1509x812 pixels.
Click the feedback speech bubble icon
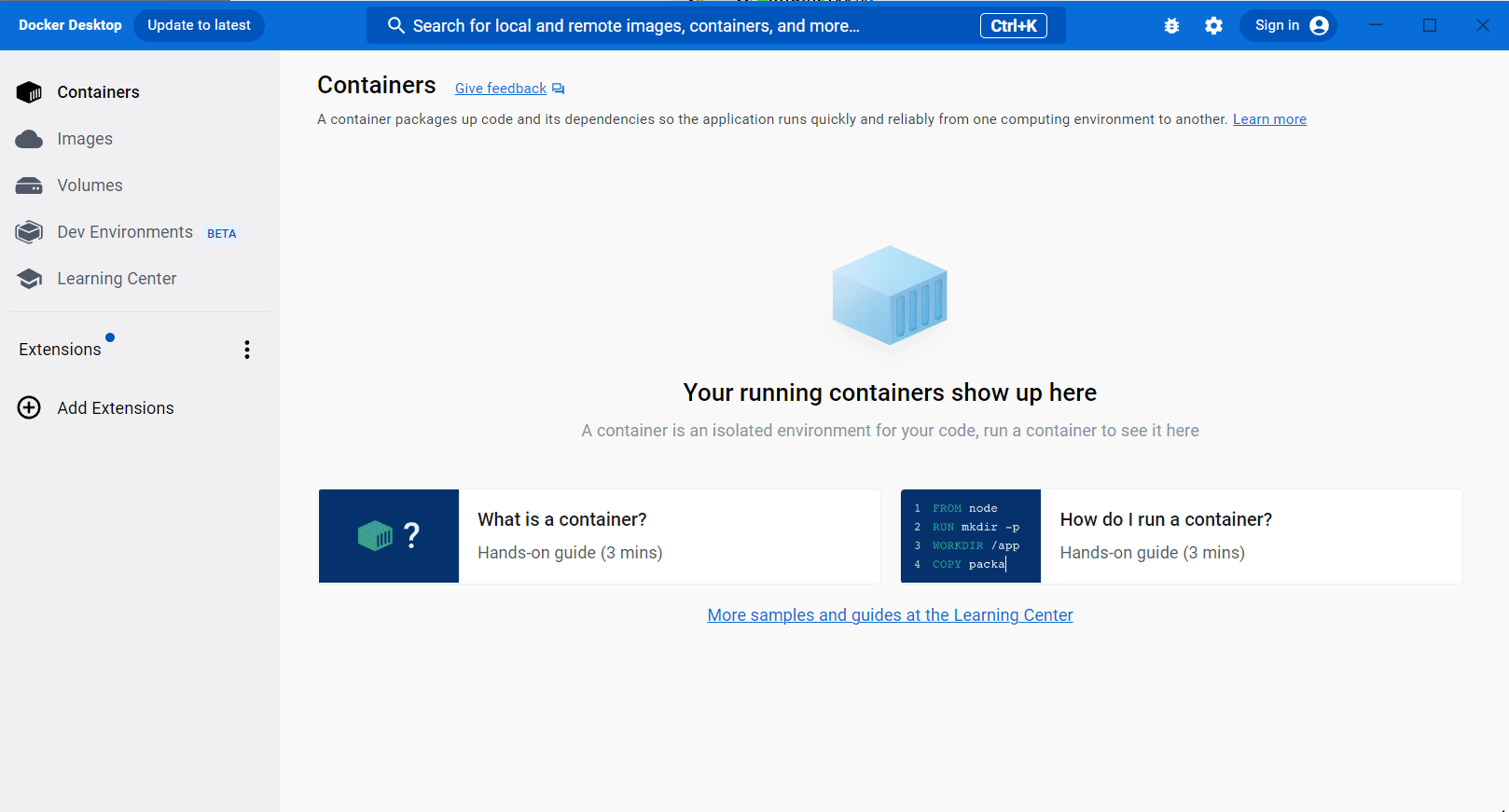(558, 89)
